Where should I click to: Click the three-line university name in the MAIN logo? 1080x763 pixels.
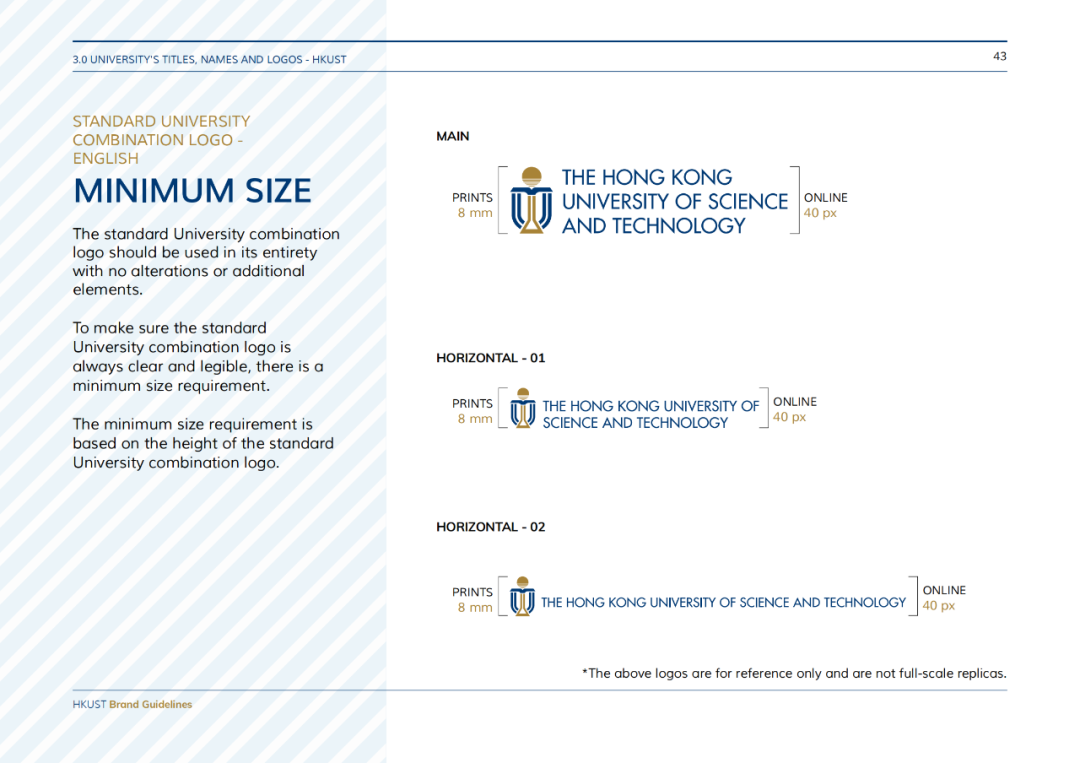(674, 202)
